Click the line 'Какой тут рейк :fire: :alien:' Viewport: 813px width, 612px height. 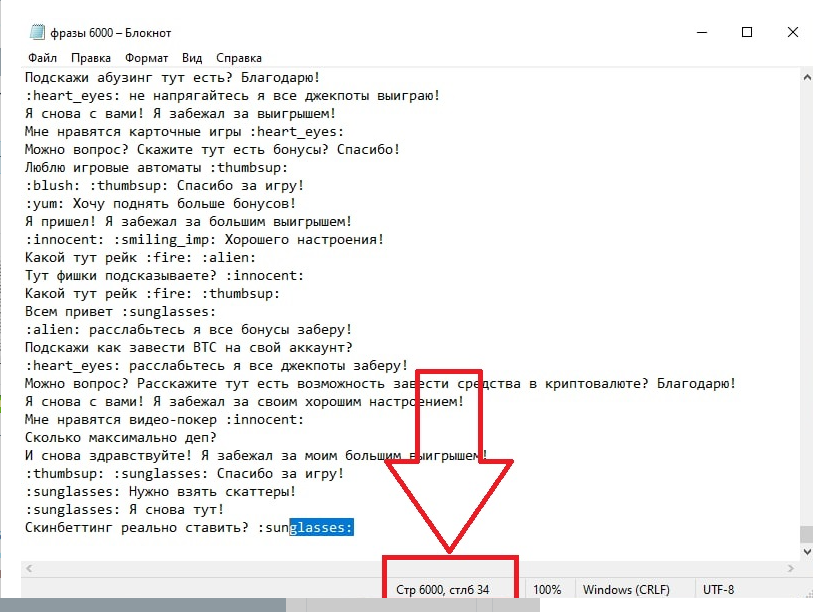(141, 258)
